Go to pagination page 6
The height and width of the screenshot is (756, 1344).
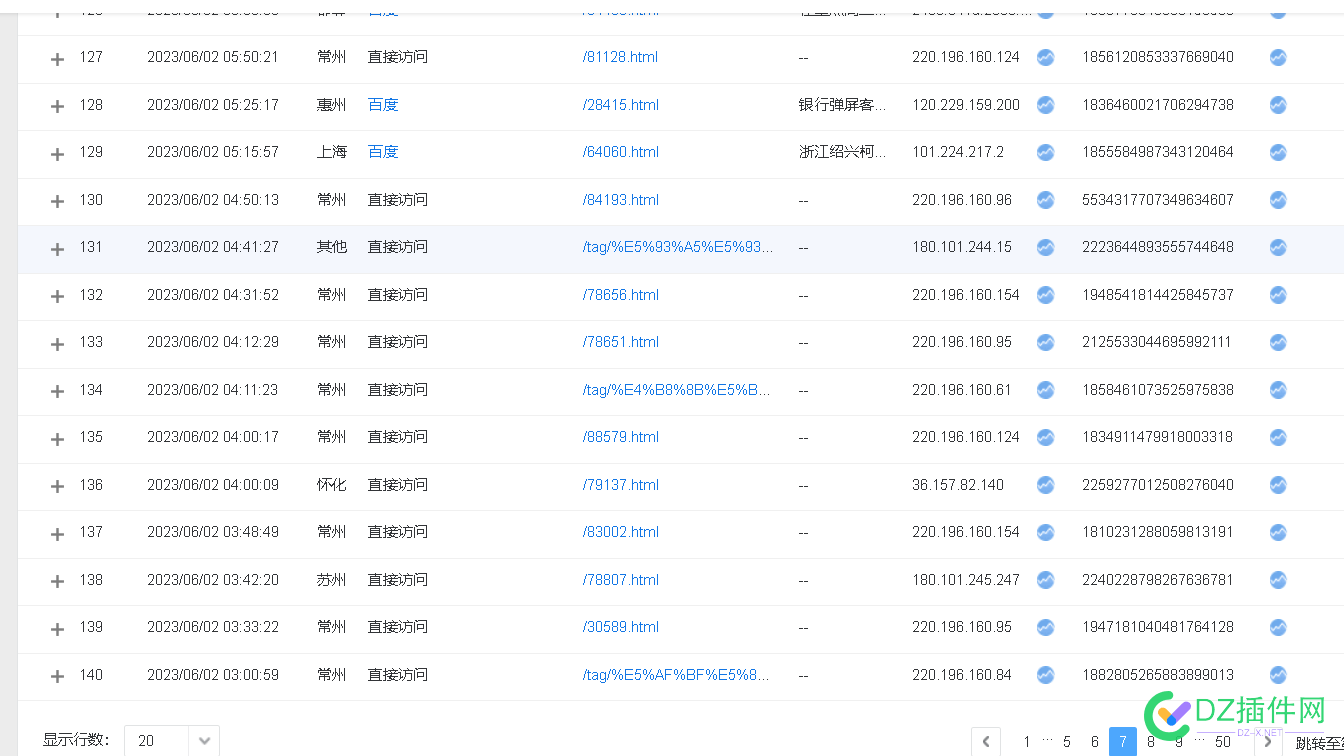[x=1095, y=741]
